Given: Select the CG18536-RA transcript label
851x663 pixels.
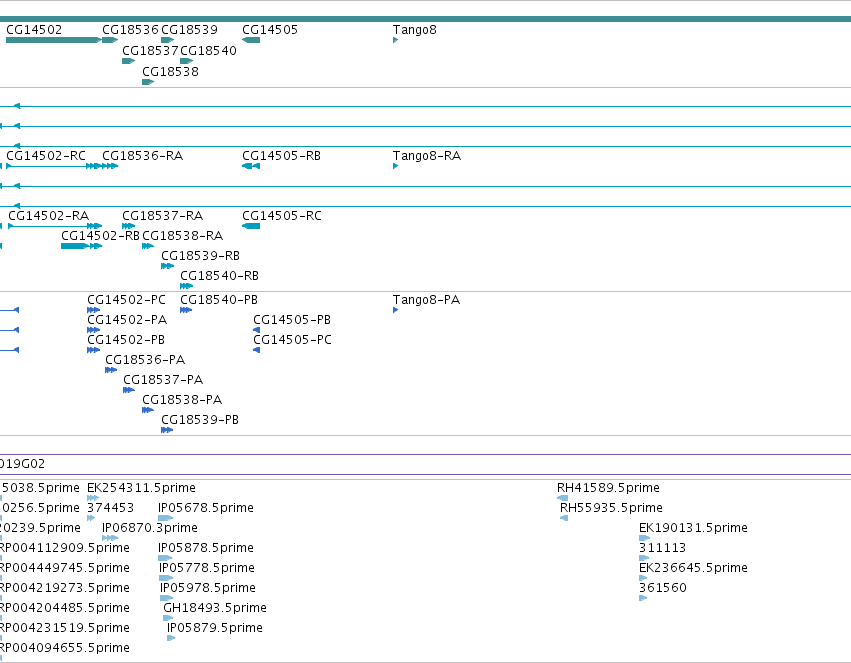Looking at the screenshot, I should (143, 156).
